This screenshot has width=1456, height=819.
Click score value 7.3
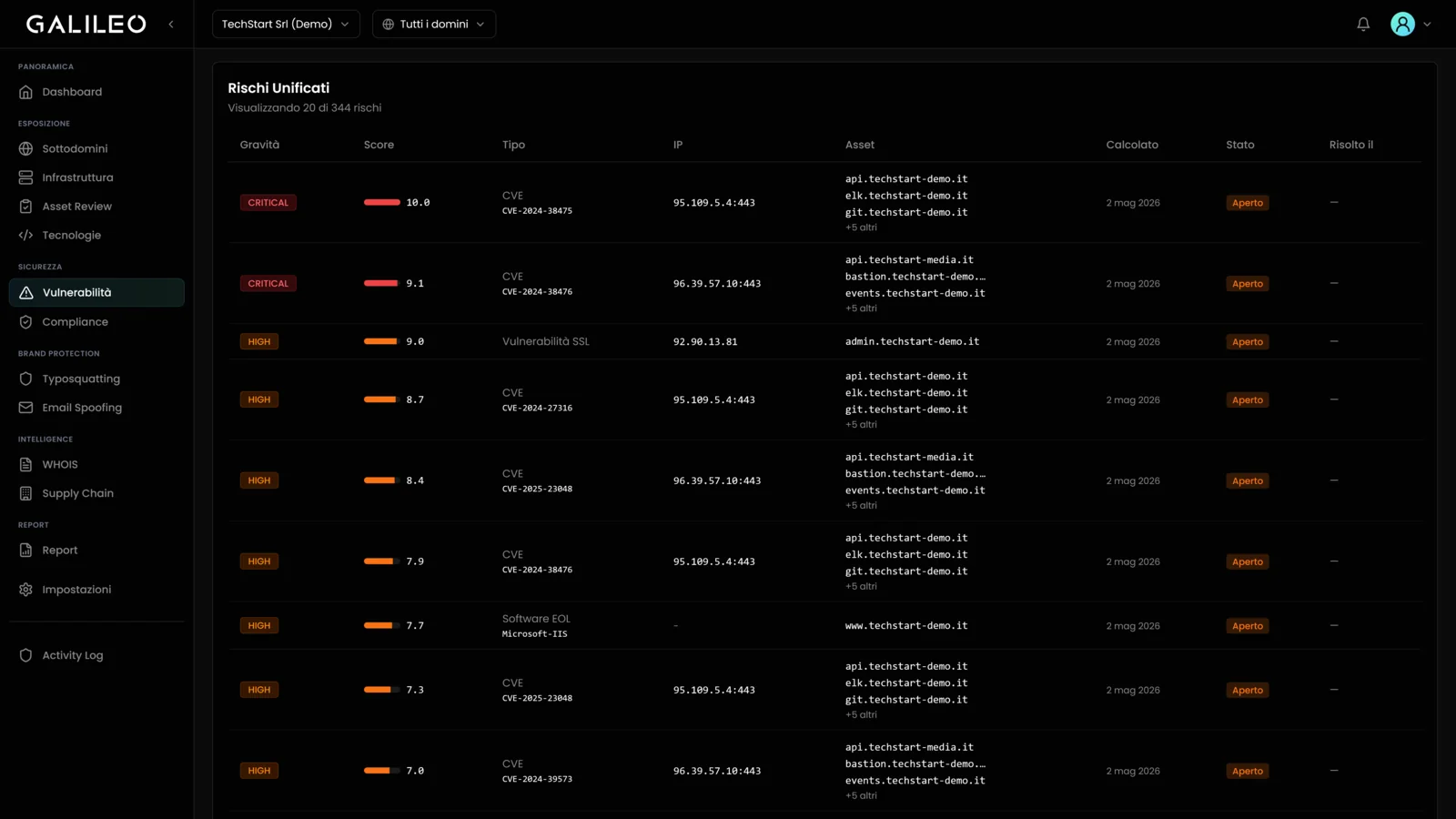click(x=415, y=690)
